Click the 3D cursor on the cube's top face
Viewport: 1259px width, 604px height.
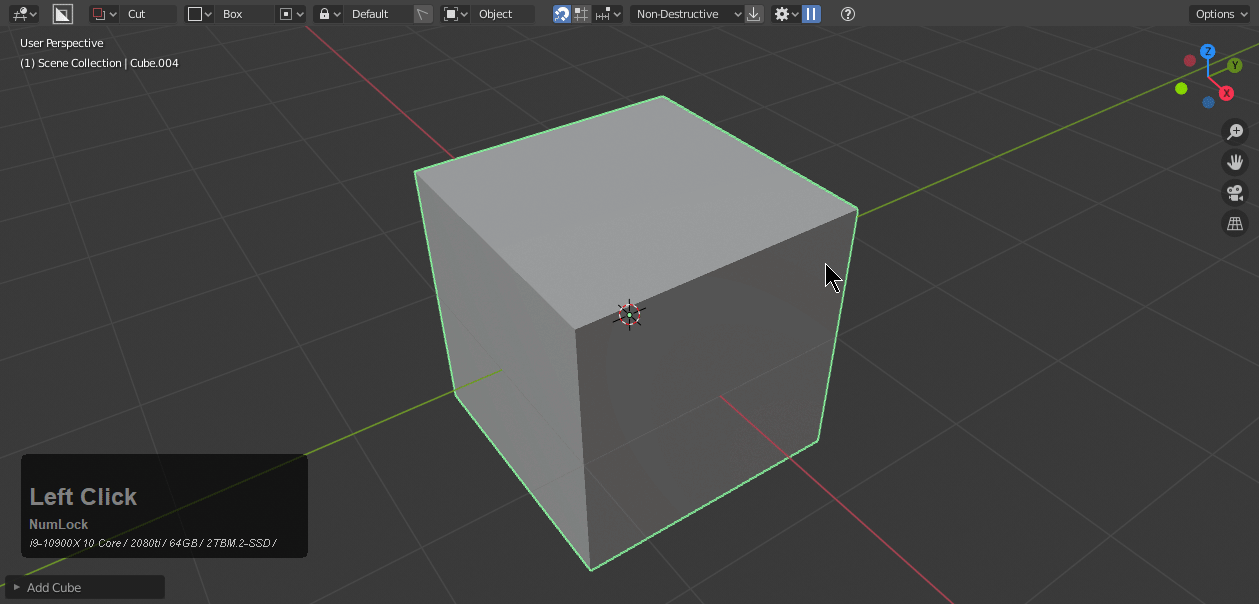[629, 313]
